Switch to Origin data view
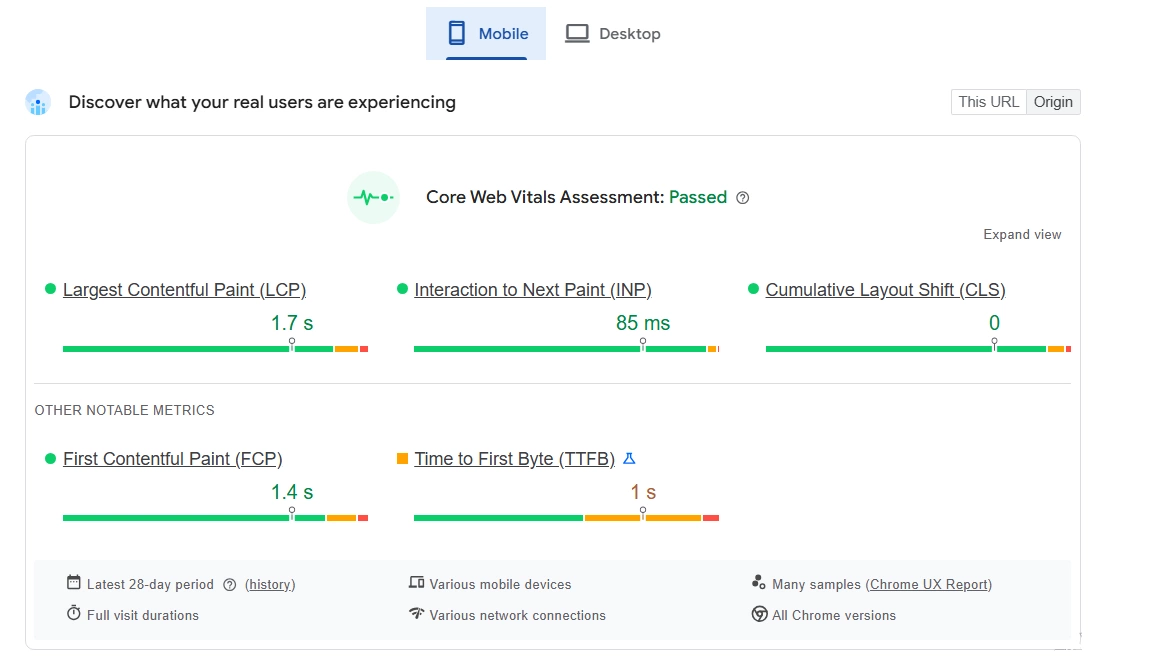 pyautogui.click(x=1053, y=102)
